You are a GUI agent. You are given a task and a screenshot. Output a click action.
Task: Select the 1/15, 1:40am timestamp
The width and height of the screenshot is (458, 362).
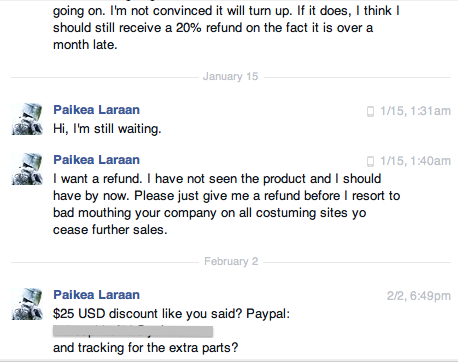[415, 161]
